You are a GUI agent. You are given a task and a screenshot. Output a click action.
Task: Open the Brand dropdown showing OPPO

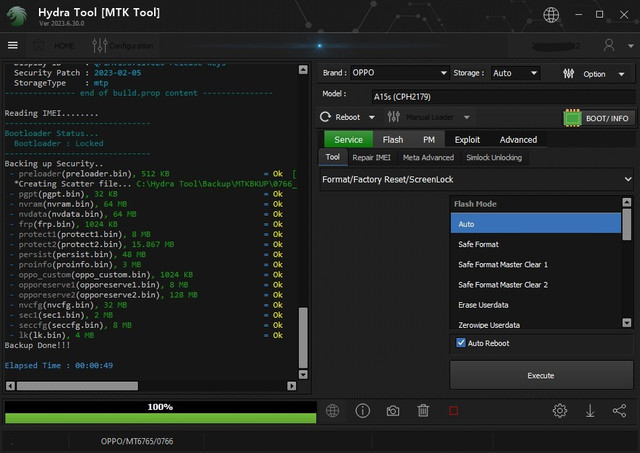pyautogui.click(x=400, y=73)
